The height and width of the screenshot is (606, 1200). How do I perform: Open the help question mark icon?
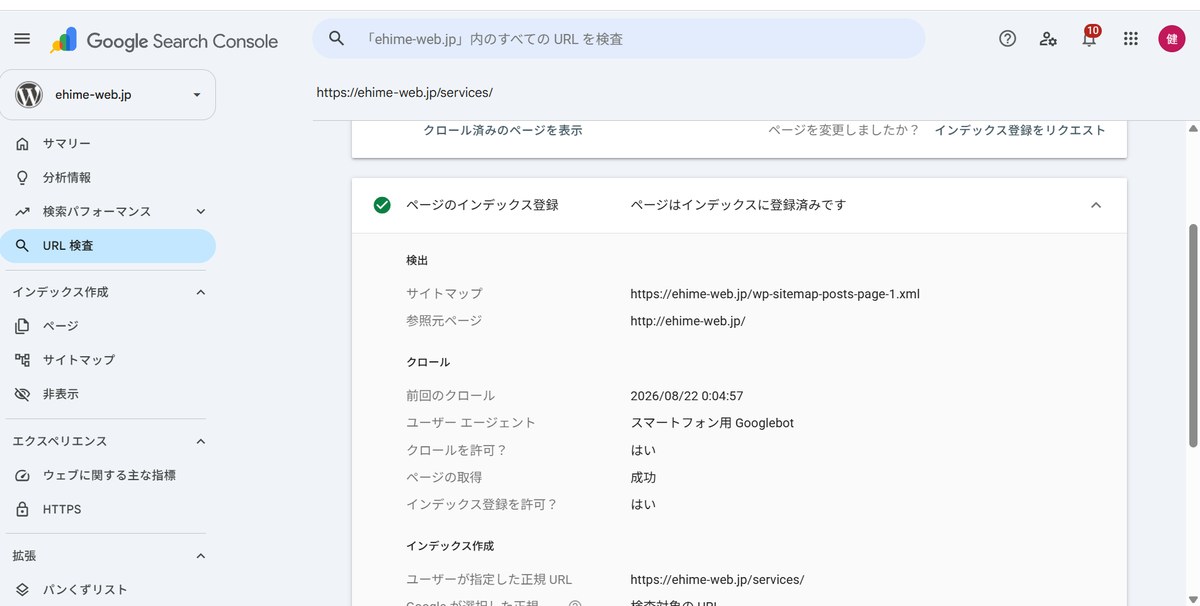click(1007, 39)
